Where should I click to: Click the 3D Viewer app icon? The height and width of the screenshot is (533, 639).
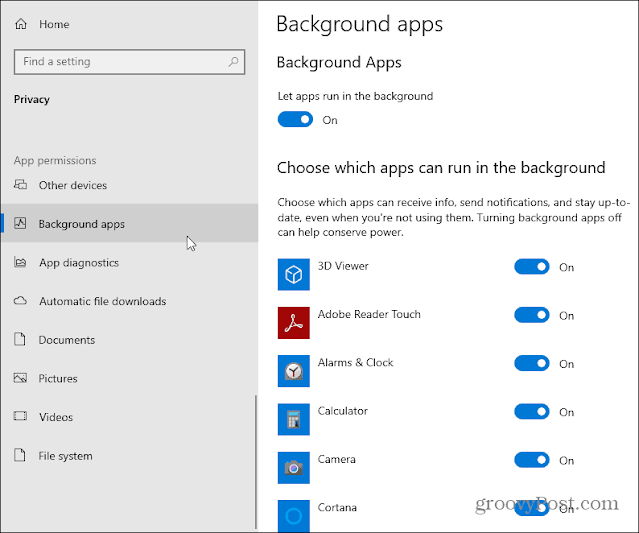(293, 274)
